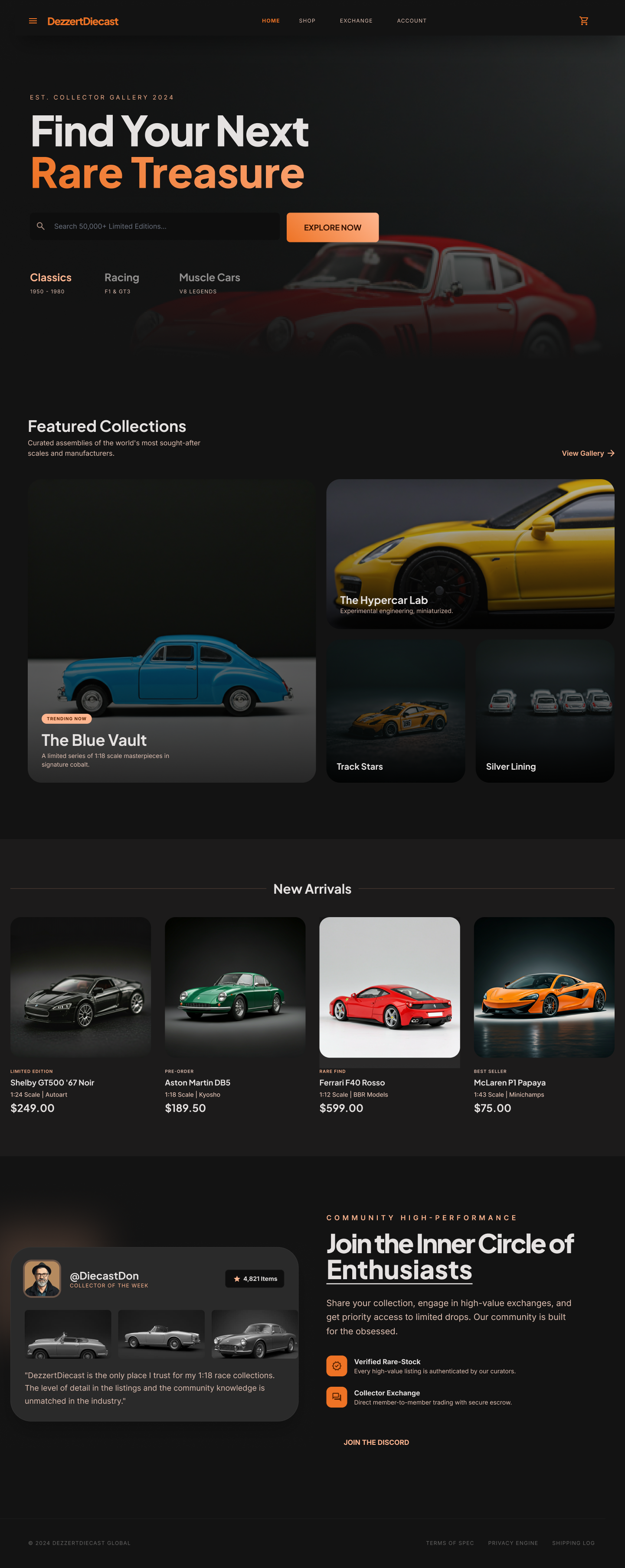Select the Muscle Cars category tab
The height and width of the screenshot is (1568, 625).
point(209,284)
